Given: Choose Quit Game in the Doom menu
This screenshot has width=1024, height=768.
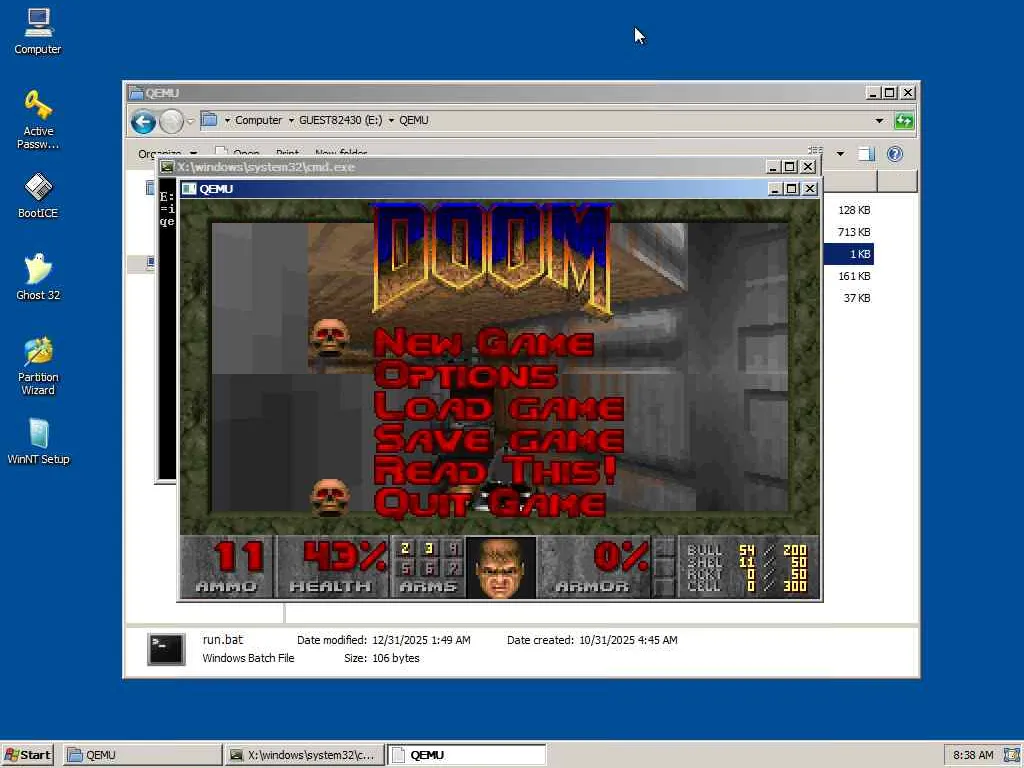Looking at the screenshot, I should [490, 502].
